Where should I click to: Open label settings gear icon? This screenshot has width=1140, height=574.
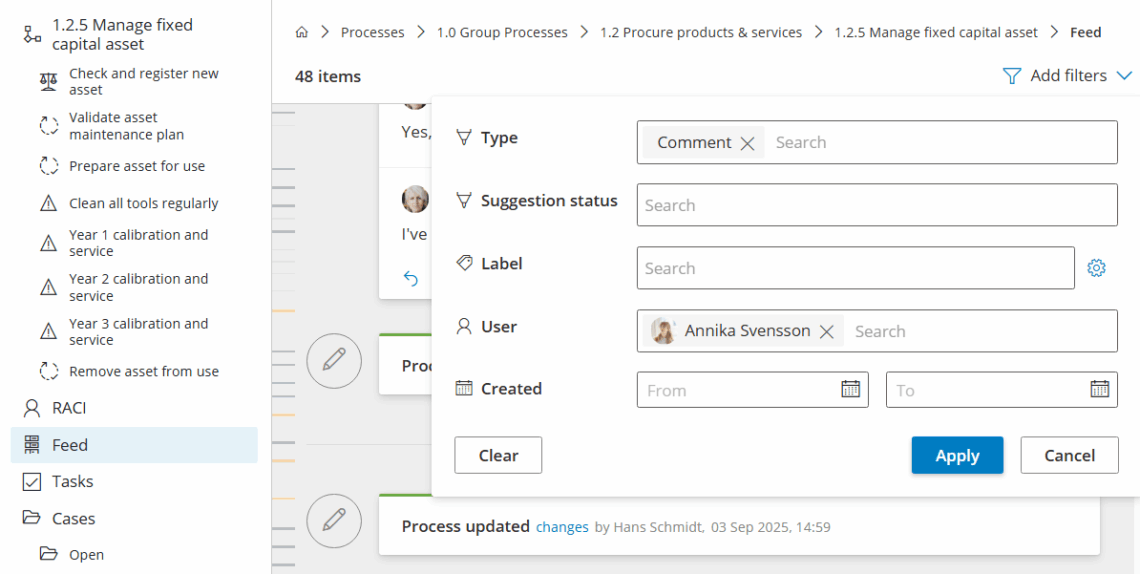point(1097,268)
